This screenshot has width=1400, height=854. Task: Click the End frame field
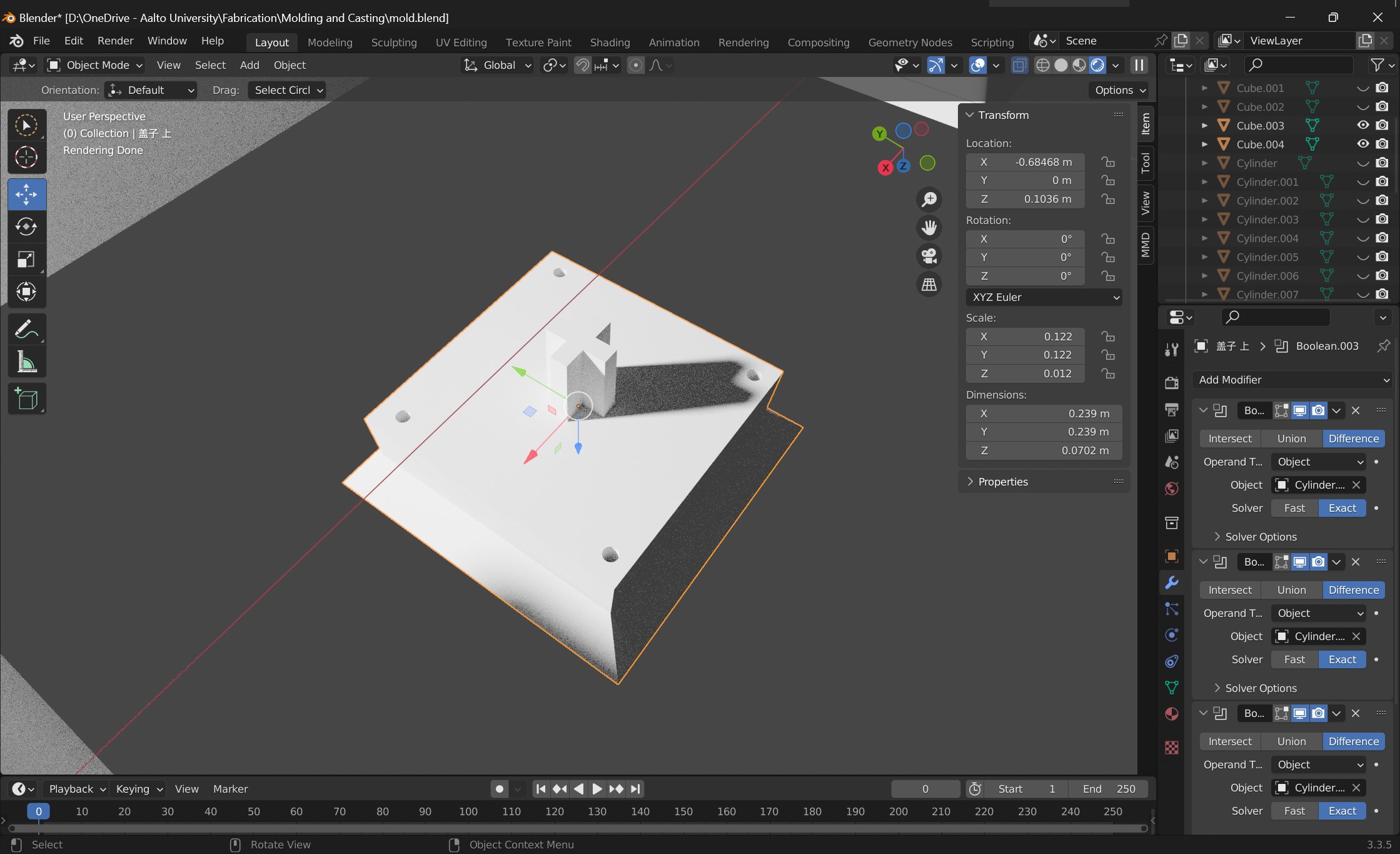click(x=1109, y=789)
